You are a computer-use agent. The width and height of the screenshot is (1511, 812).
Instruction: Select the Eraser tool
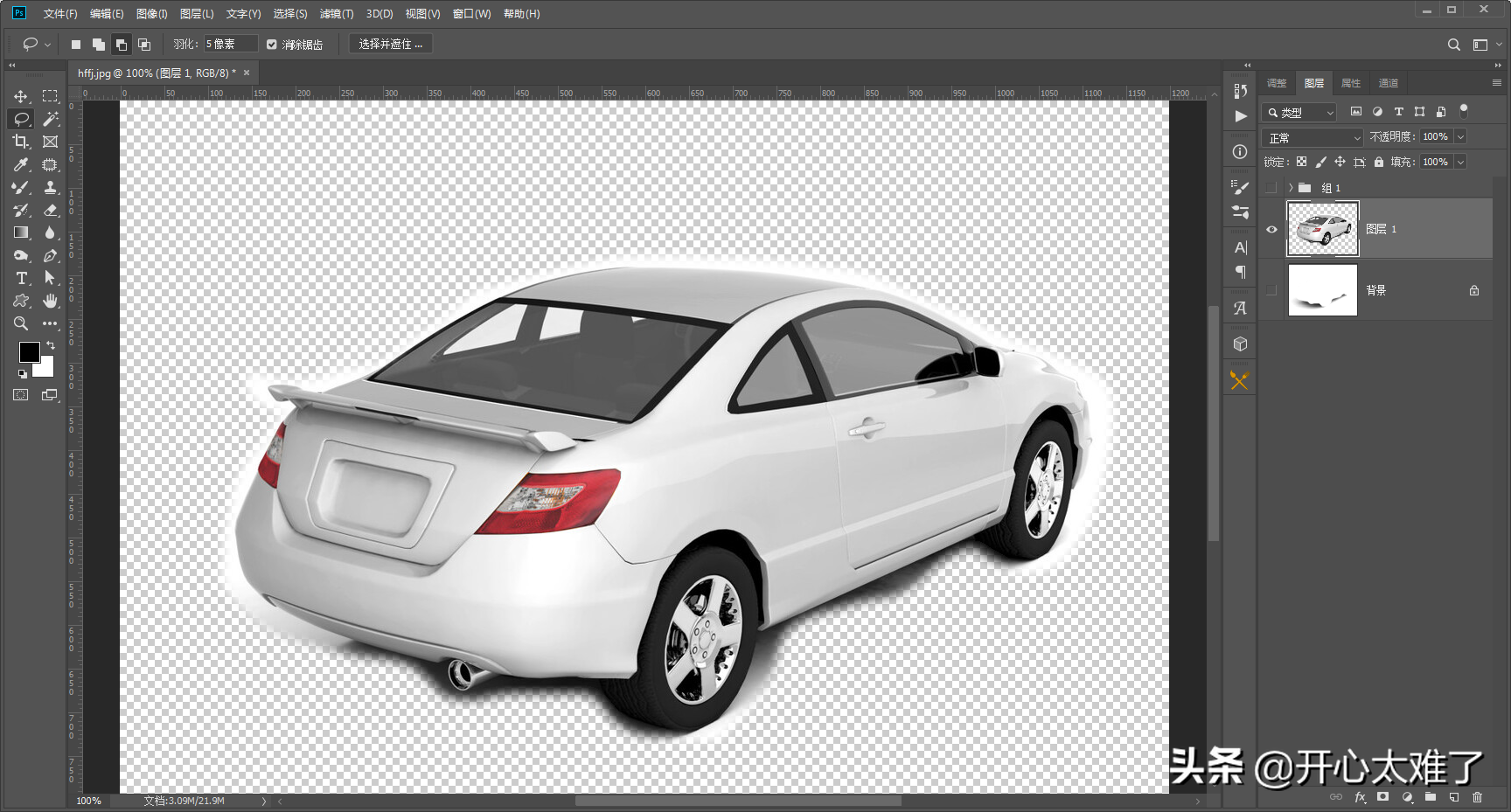(51, 210)
